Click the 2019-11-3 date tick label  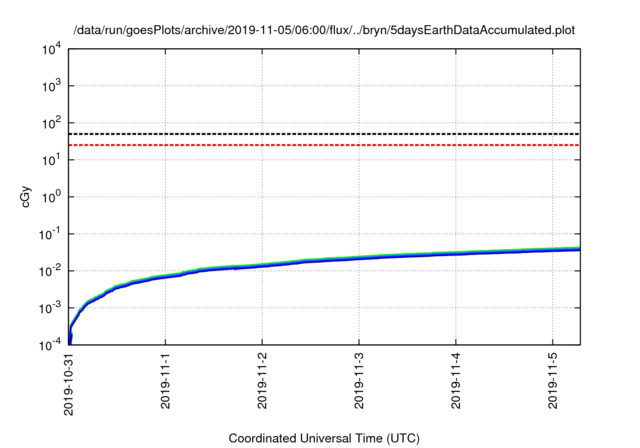359,380
